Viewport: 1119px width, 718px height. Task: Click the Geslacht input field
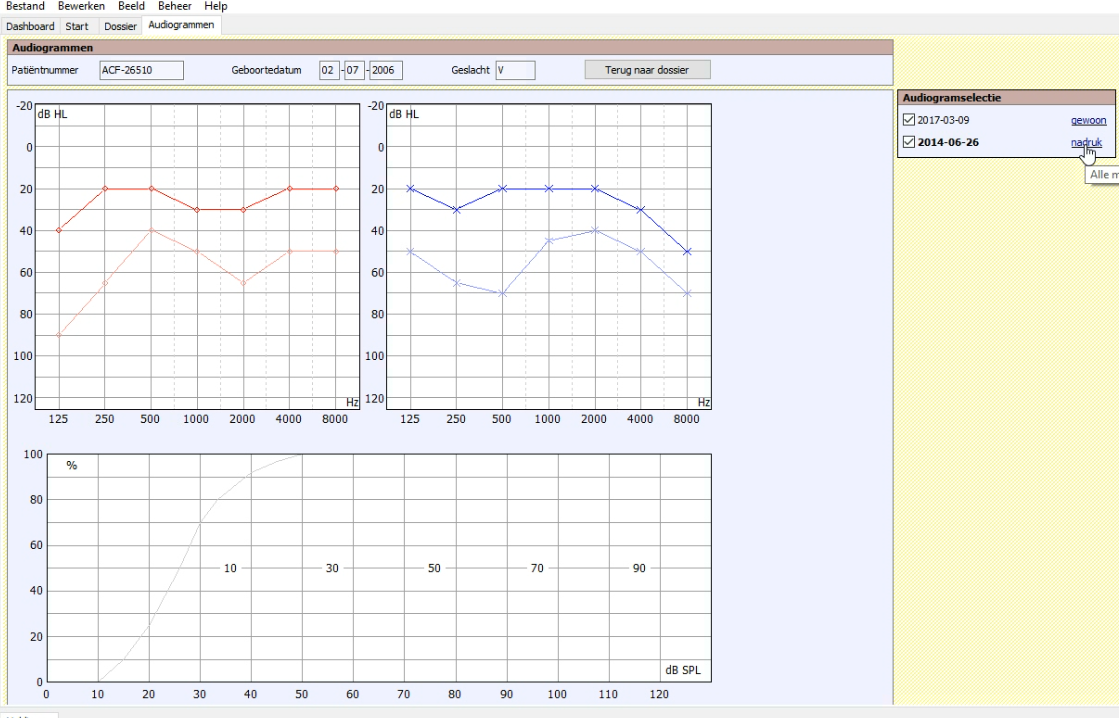514,69
